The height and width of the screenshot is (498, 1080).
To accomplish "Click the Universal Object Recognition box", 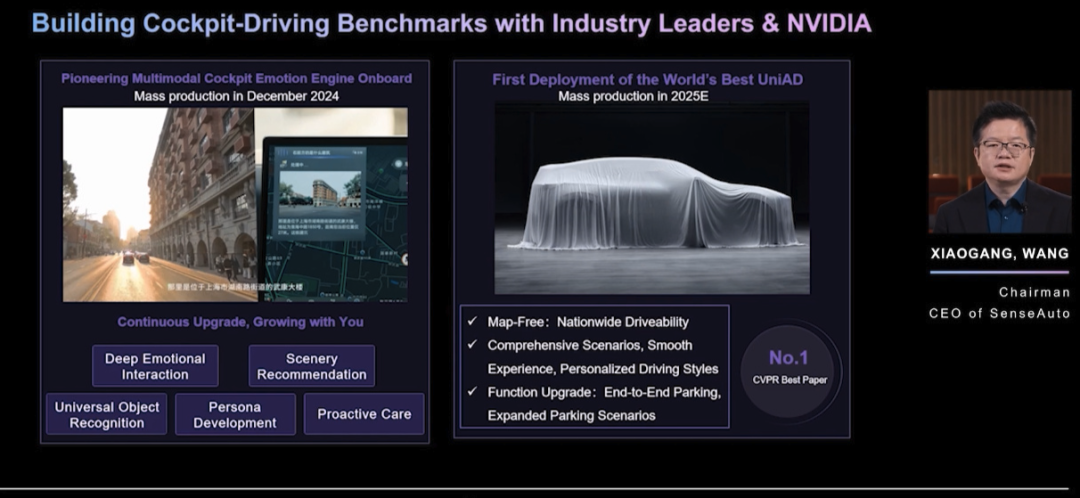I will 107,414.
